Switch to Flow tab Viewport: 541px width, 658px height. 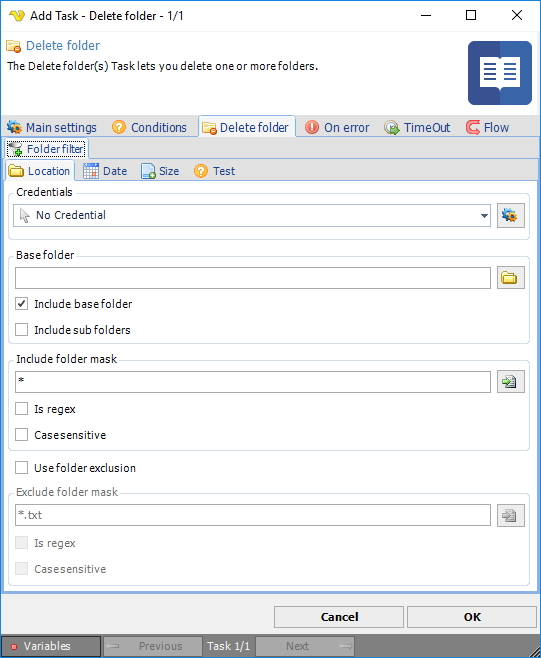click(x=488, y=127)
